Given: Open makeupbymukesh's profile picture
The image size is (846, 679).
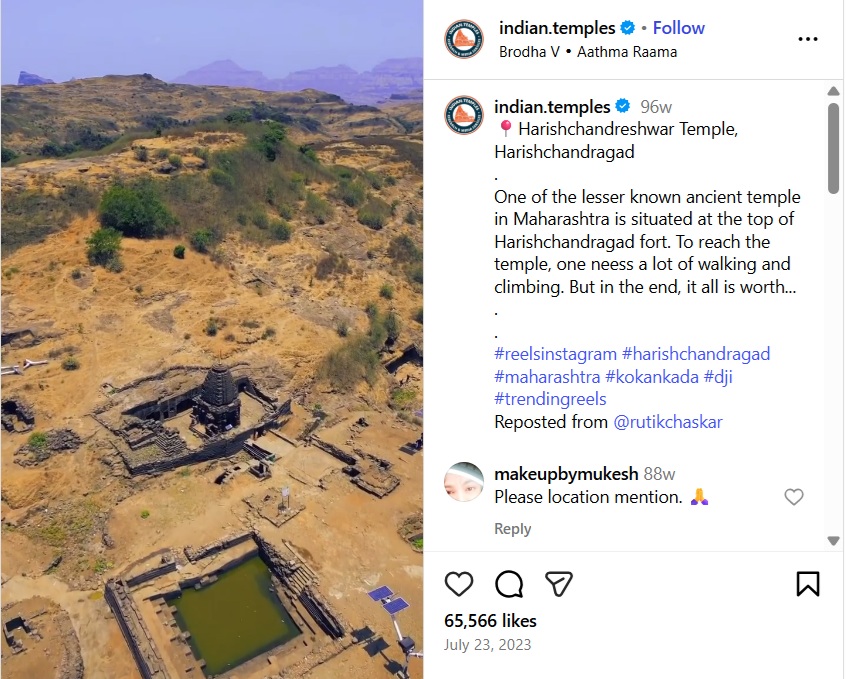Looking at the screenshot, I should [464, 481].
